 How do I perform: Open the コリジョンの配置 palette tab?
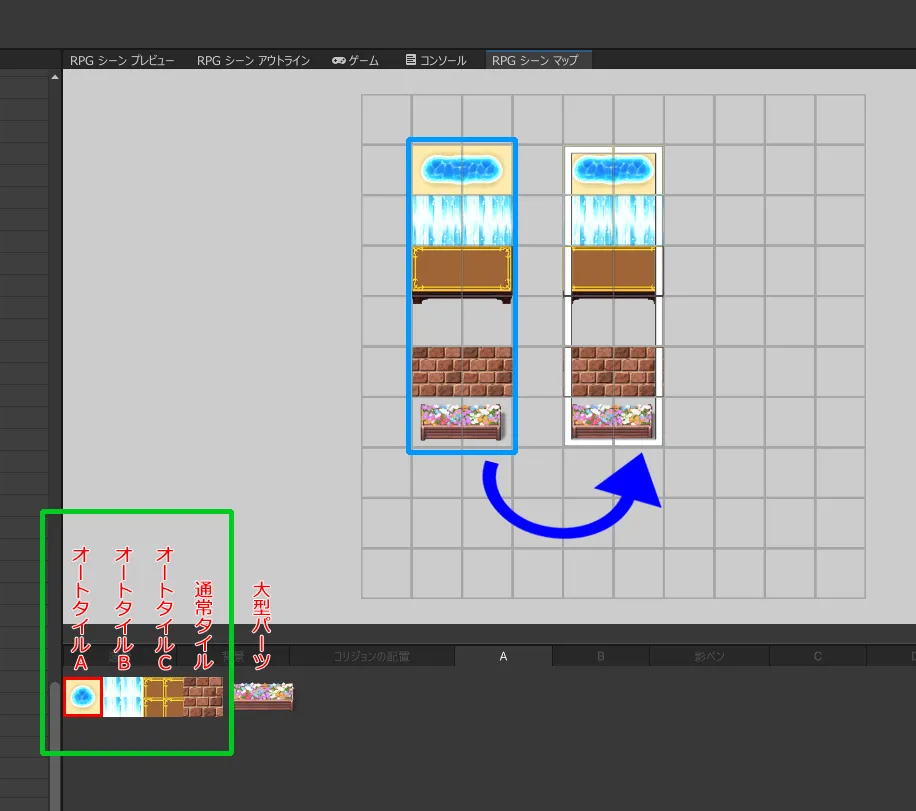pos(370,657)
